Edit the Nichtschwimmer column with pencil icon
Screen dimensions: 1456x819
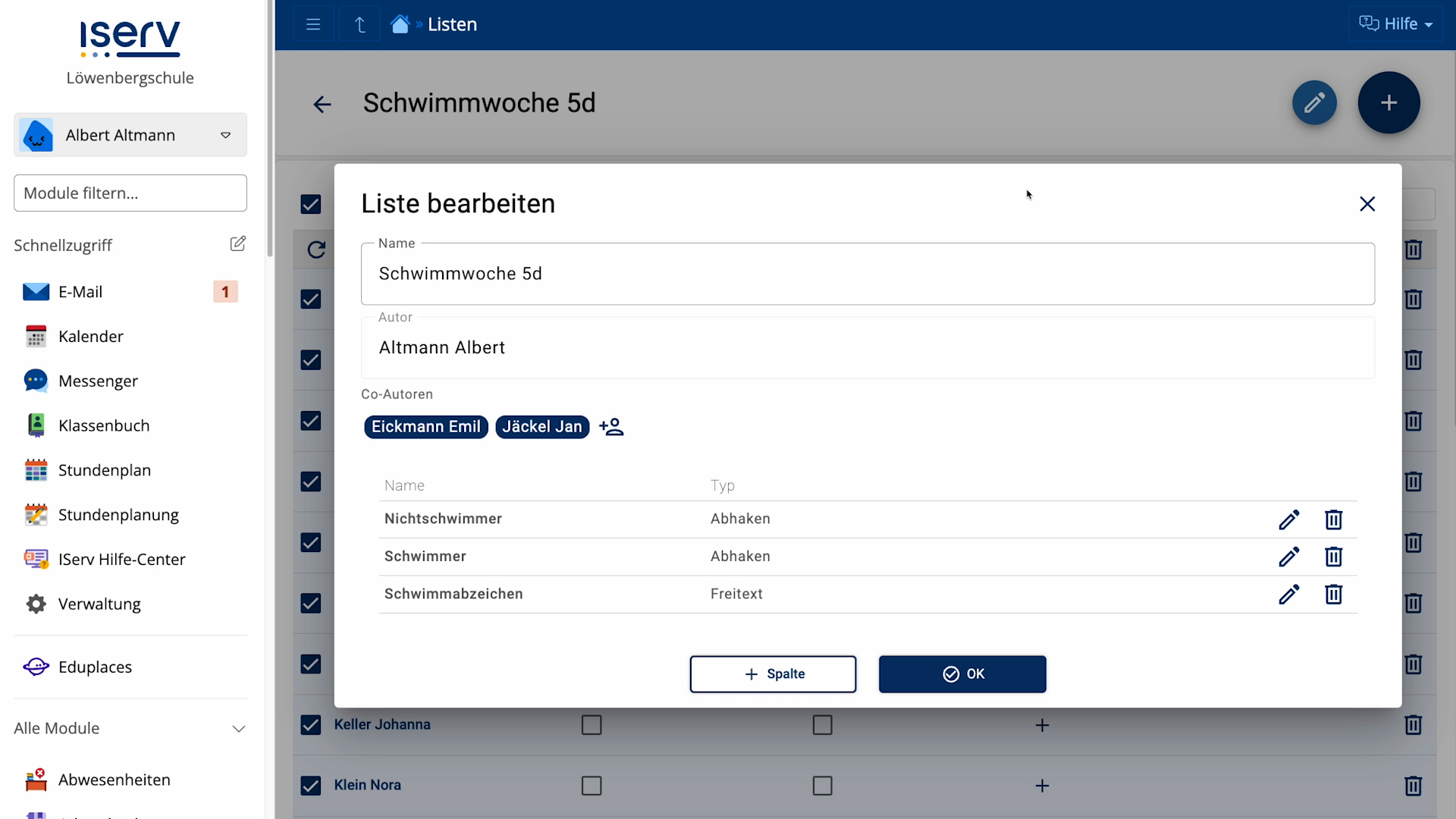[x=1288, y=519]
